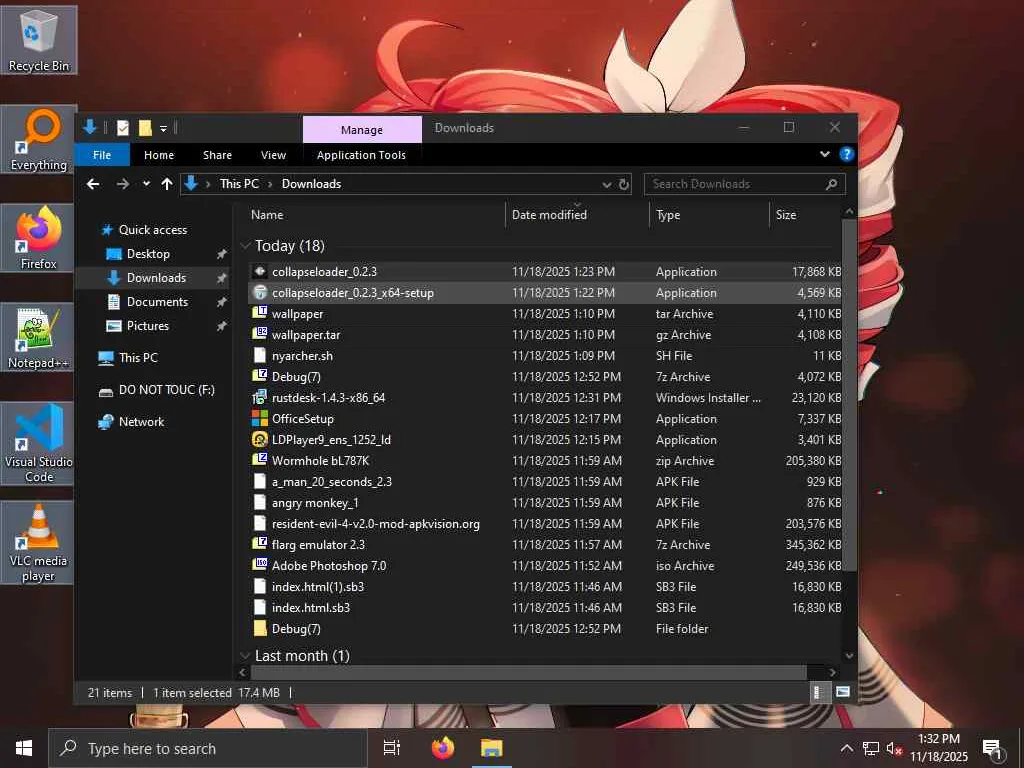This screenshot has height=768, width=1024.
Task: Open Firefox from the taskbar
Action: pos(443,748)
